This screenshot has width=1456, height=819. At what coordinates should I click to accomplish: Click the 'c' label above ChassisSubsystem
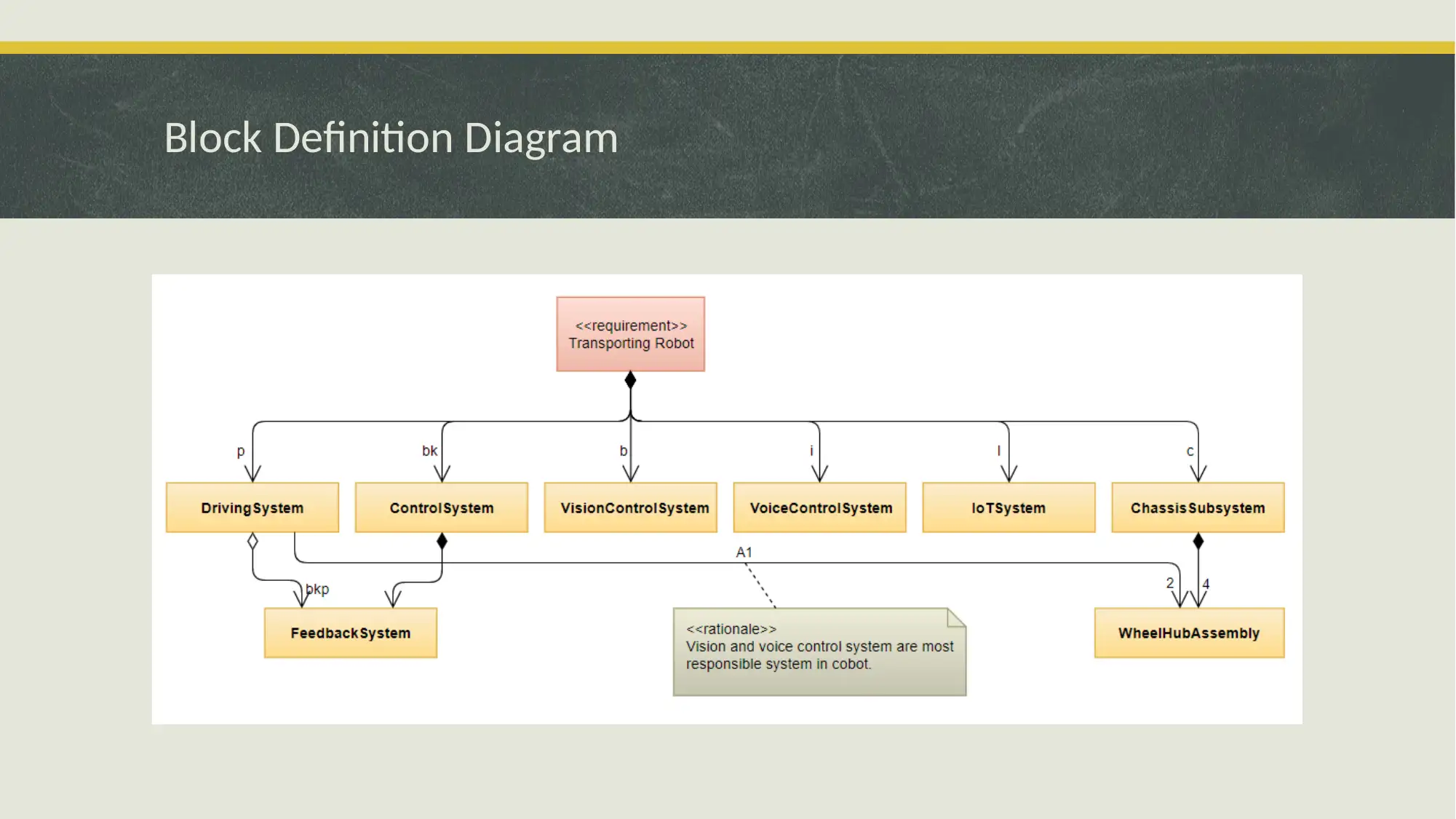click(x=1190, y=451)
